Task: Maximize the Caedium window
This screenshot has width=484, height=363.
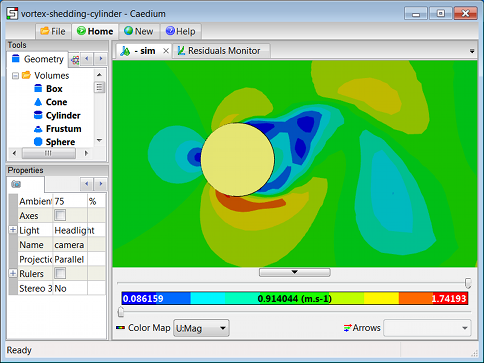Action: tap(441, 14)
